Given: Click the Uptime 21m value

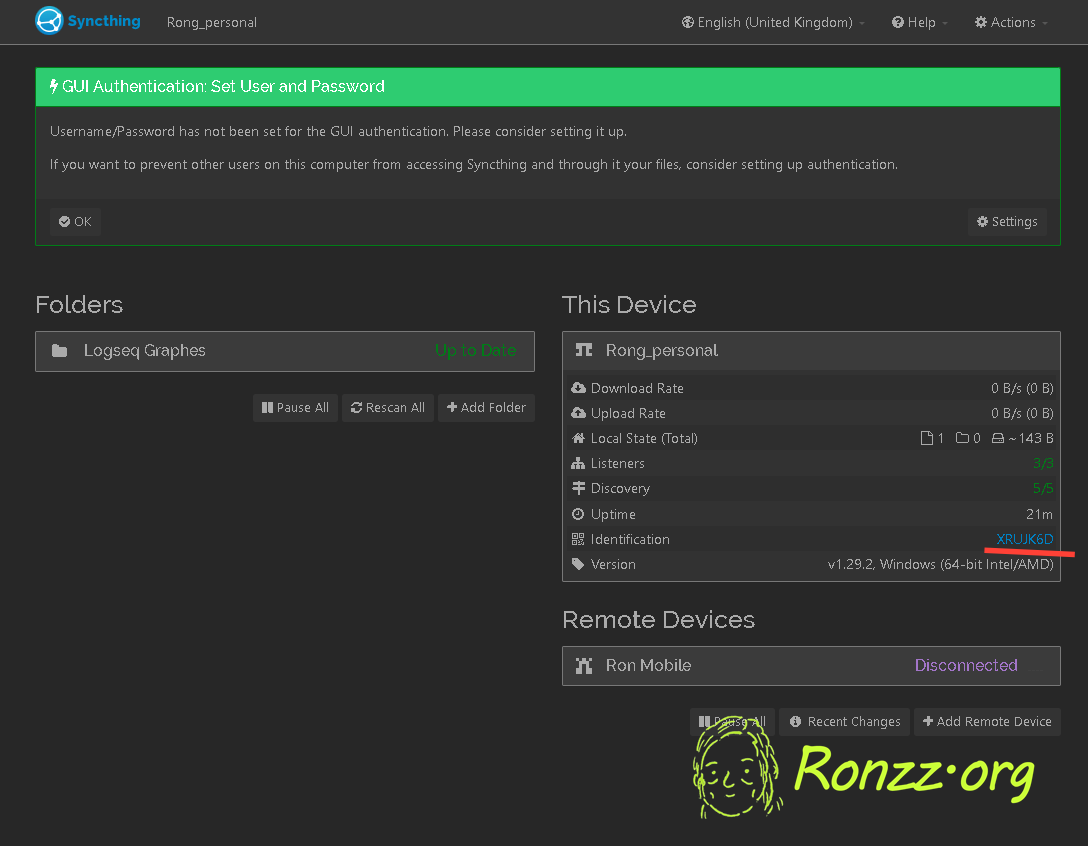Looking at the screenshot, I should (x=1039, y=514).
